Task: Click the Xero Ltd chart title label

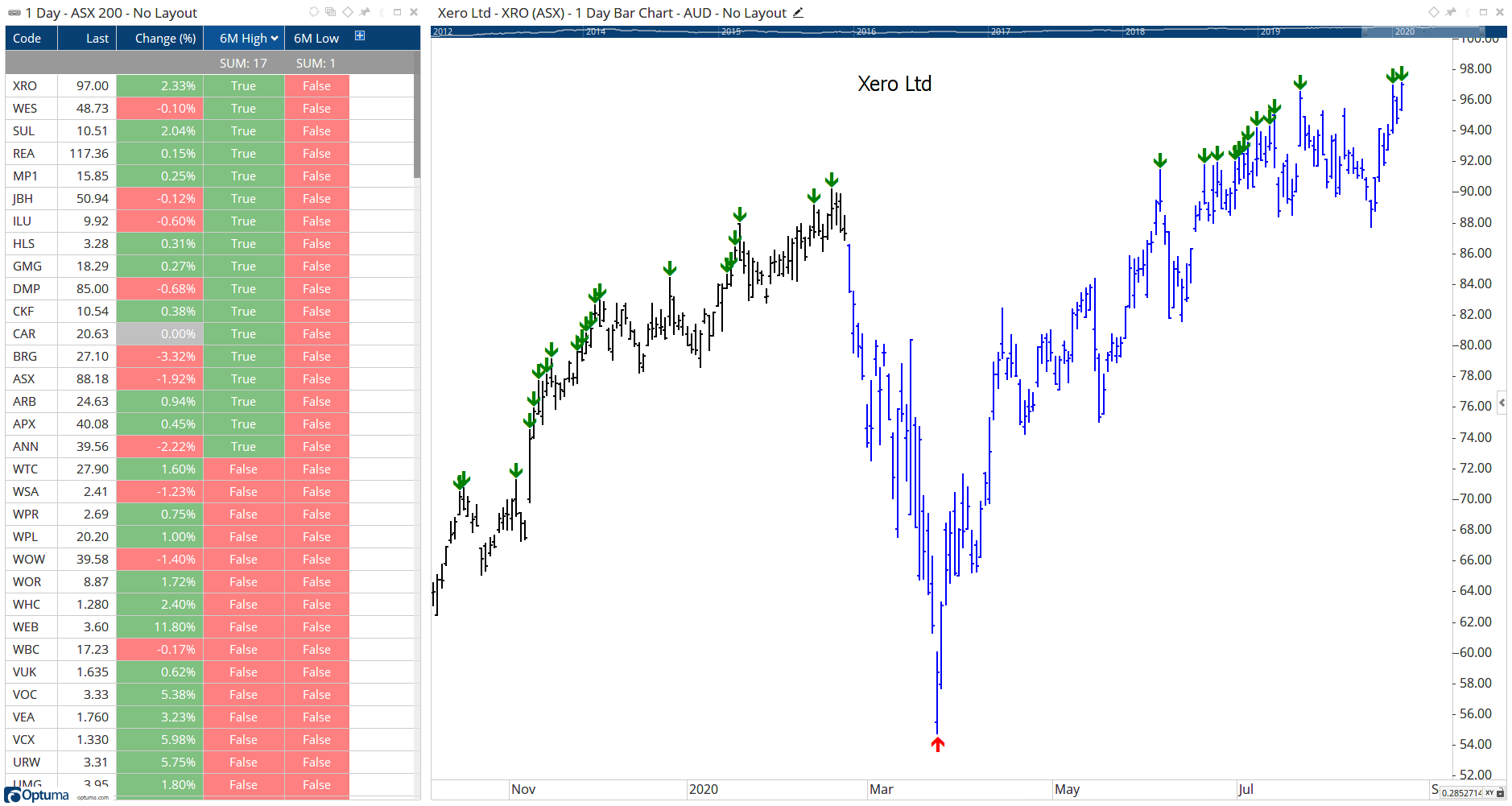Action: point(894,84)
